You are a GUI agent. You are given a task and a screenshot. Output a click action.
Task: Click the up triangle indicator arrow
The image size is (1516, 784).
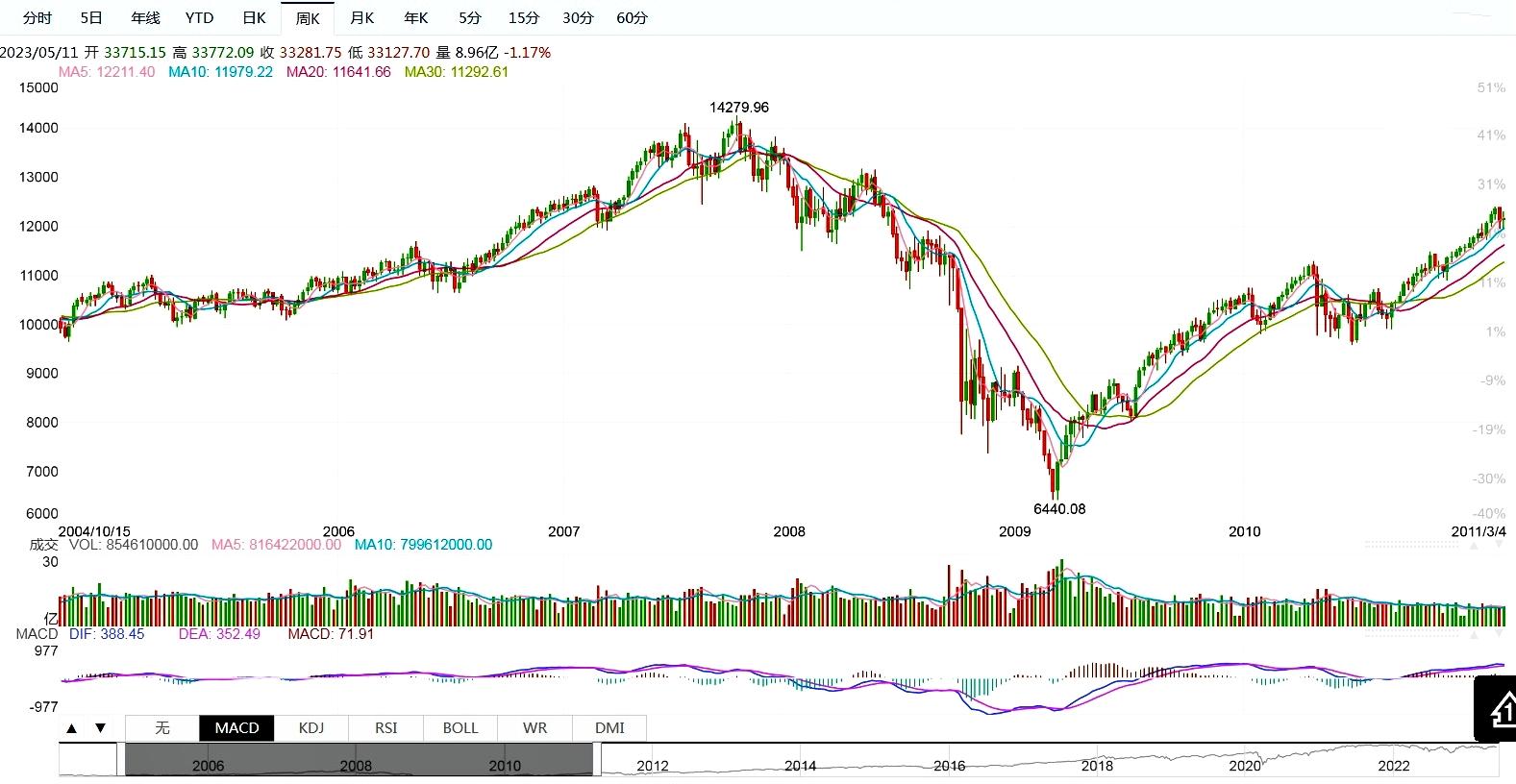(71, 728)
